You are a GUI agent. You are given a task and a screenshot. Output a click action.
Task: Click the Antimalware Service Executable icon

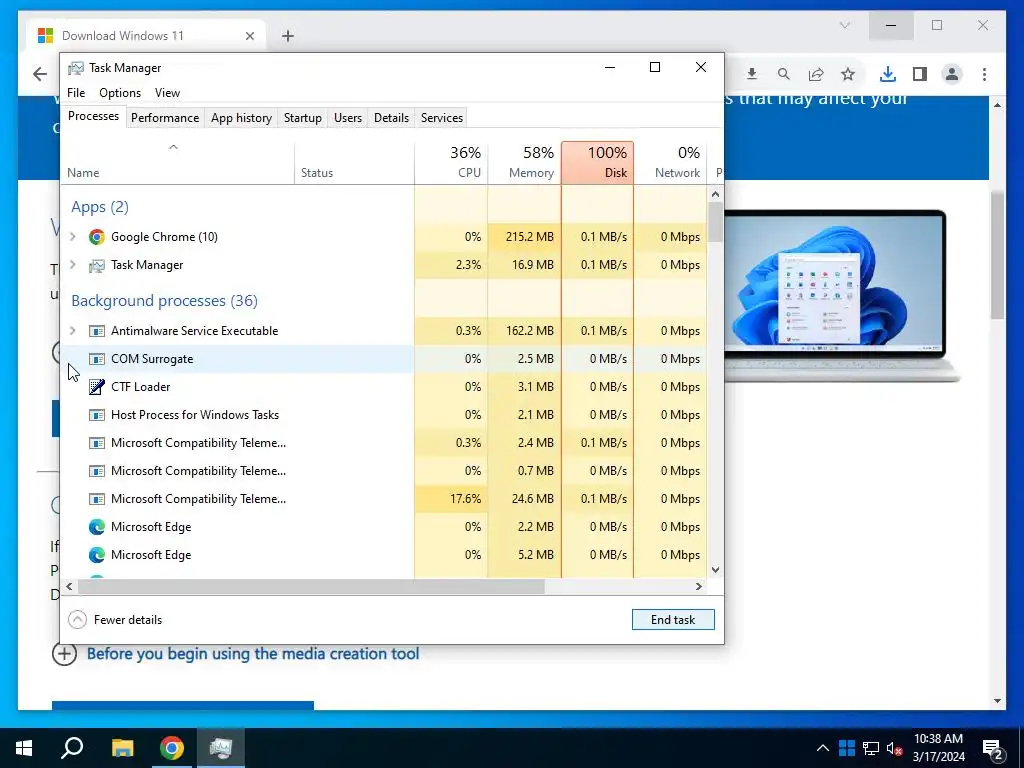click(x=97, y=331)
